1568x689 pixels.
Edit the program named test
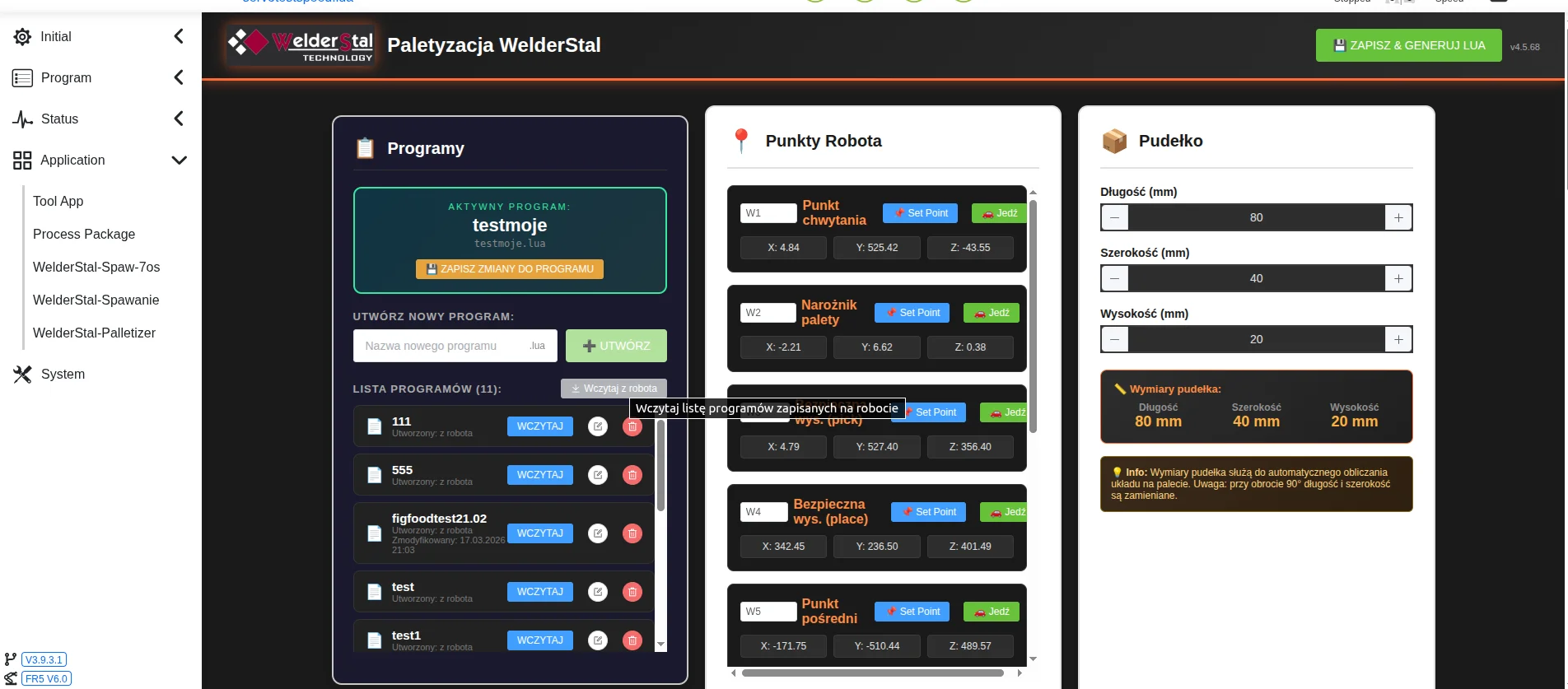tap(598, 592)
